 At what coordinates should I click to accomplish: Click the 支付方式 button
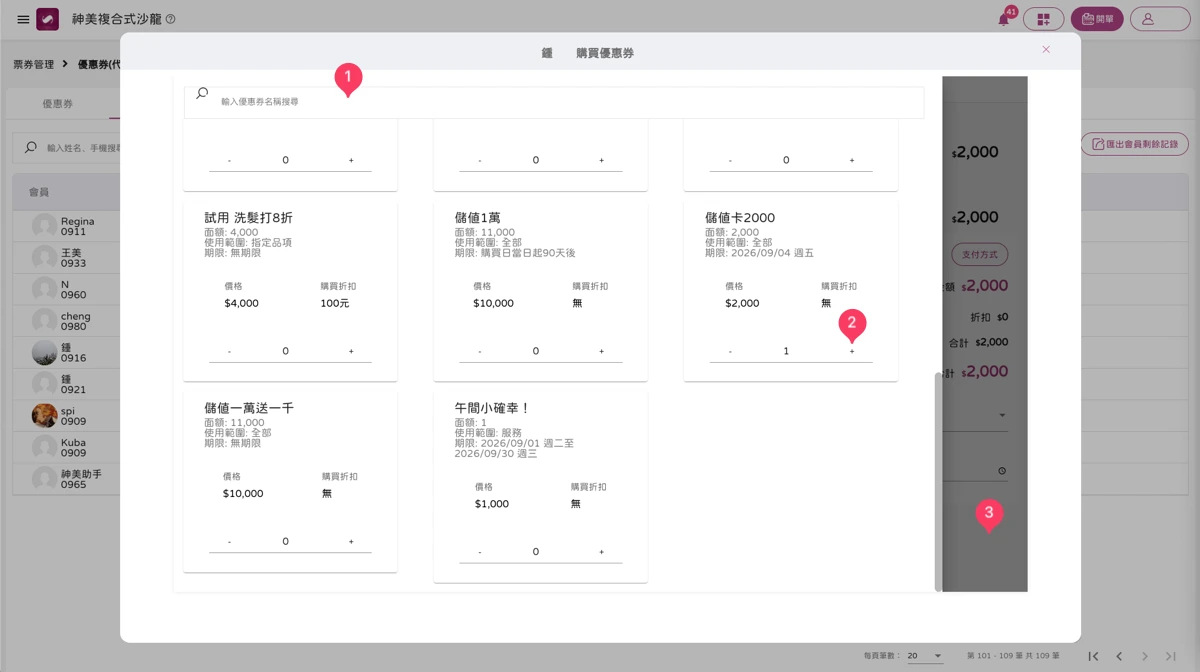point(979,254)
